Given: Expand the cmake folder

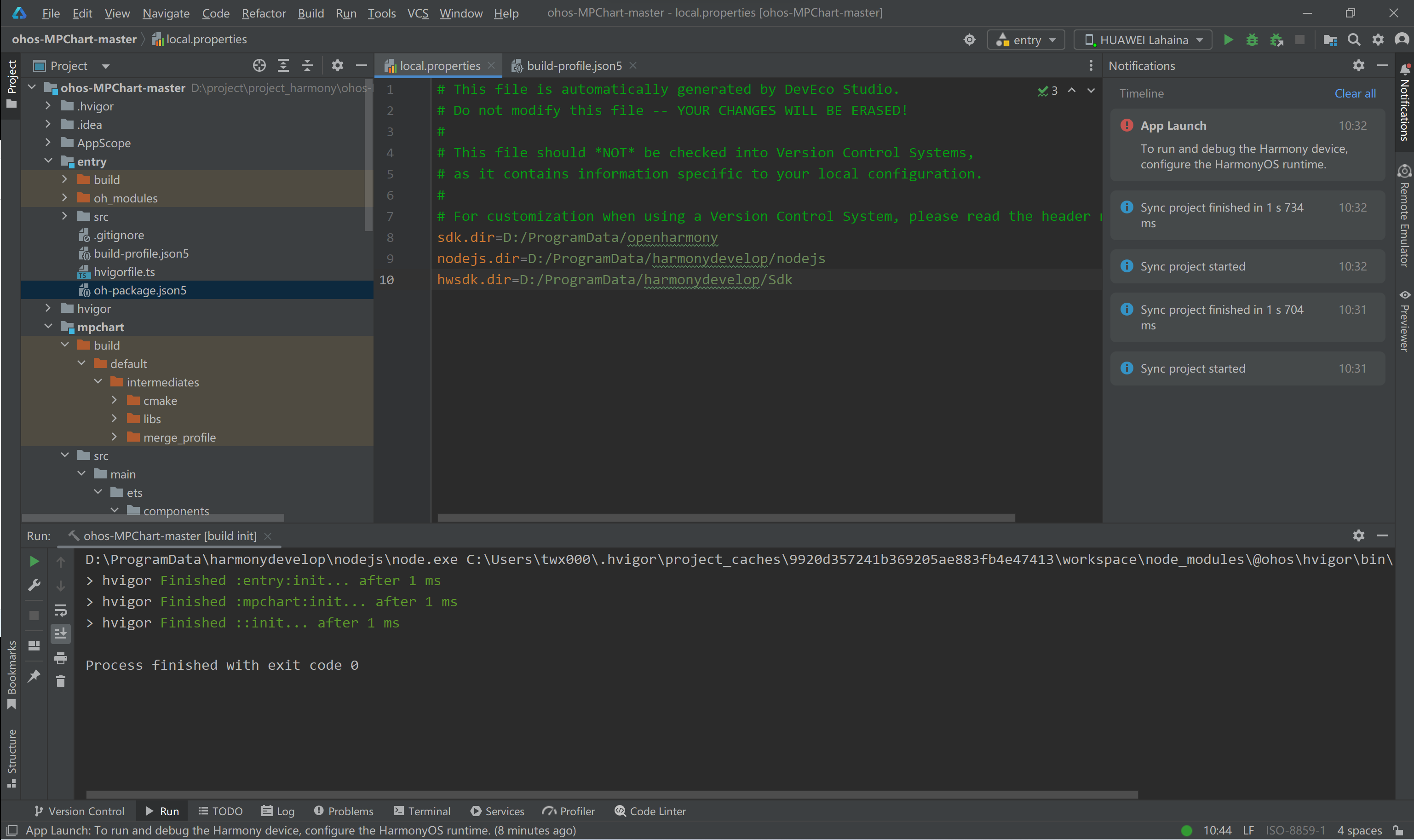Looking at the screenshot, I should tap(114, 400).
